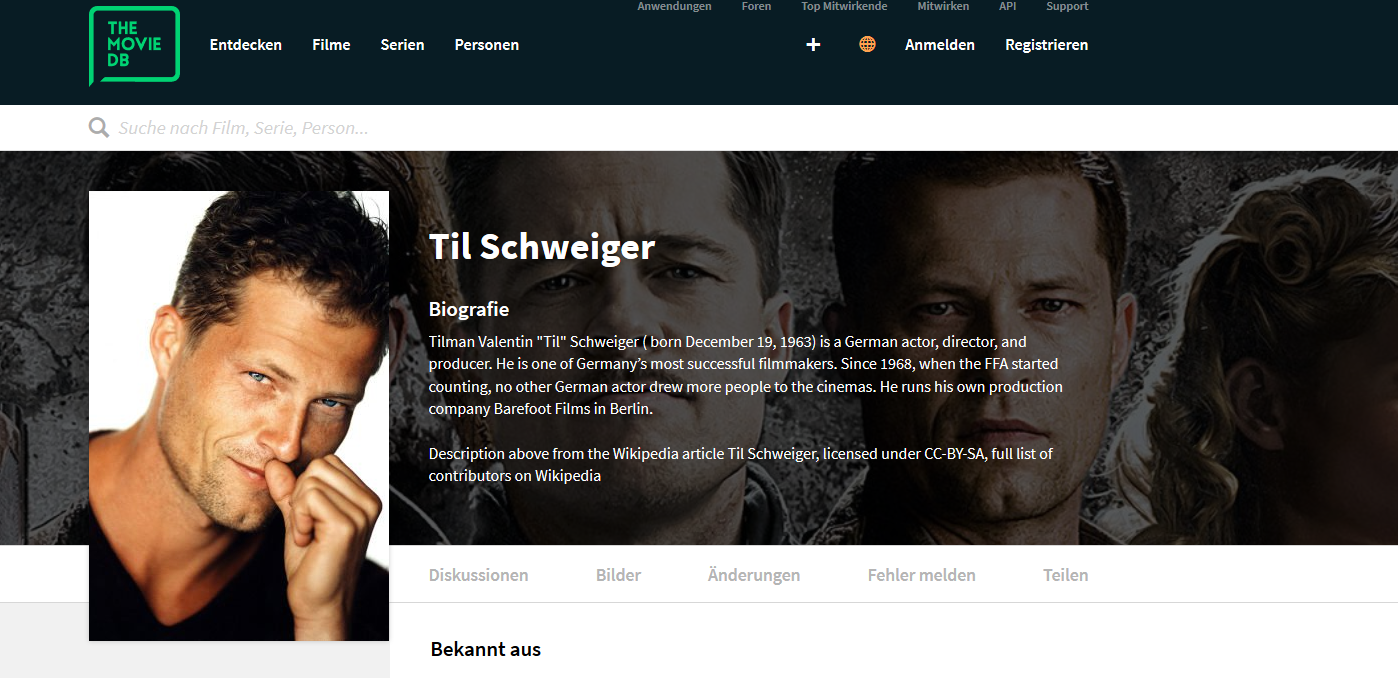The height and width of the screenshot is (678, 1398).
Task: Click the plus icon in header
Action: coord(813,45)
